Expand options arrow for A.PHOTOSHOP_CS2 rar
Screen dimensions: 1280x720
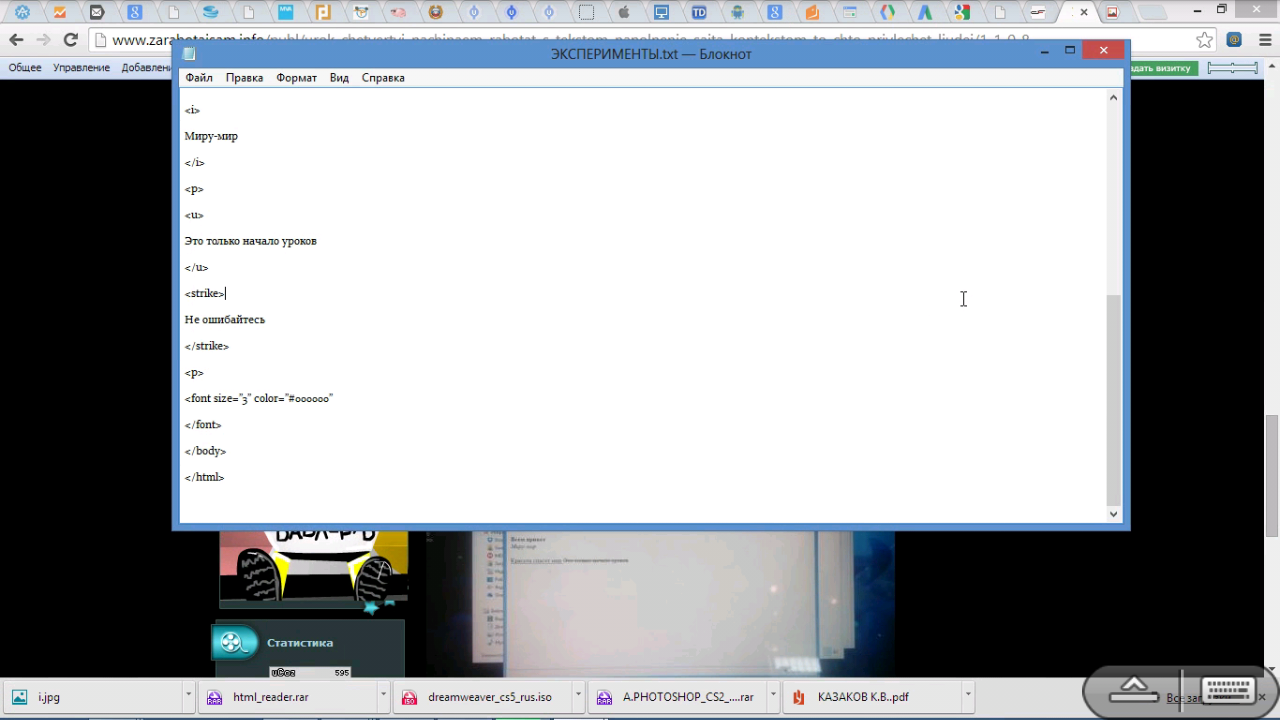[774, 694]
